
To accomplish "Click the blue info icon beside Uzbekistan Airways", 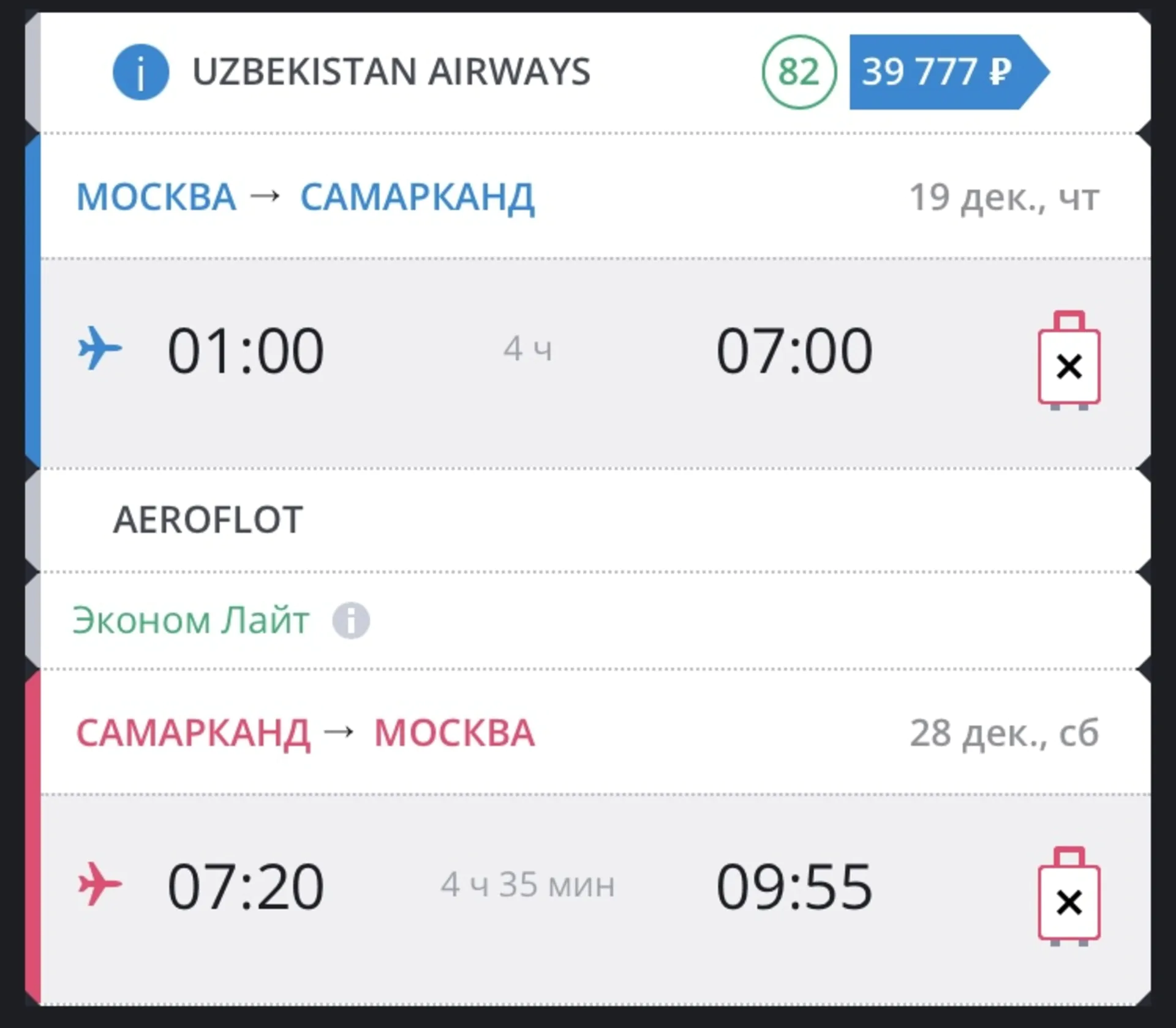I will 141,72.
